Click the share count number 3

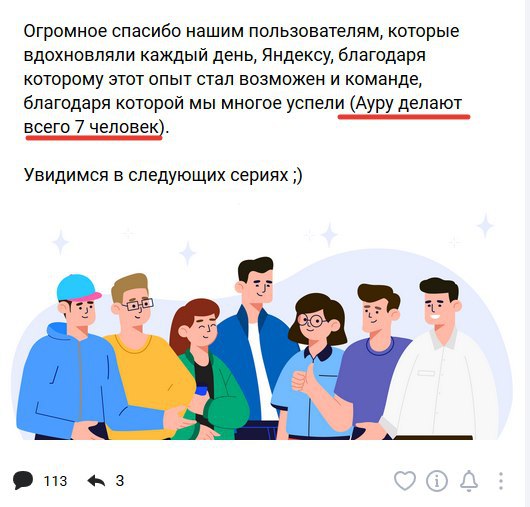120,481
